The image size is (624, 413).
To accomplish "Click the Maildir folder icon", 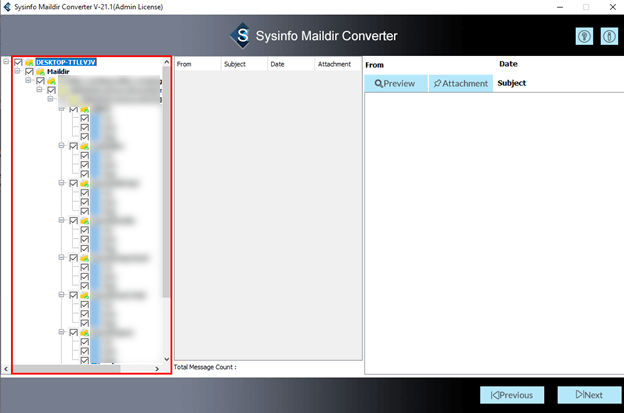I will coord(41,72).
